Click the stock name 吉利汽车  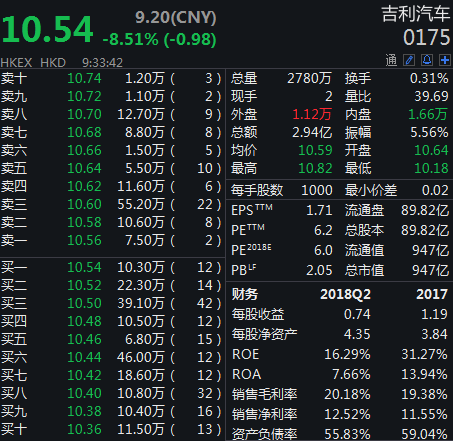(x=416, y=14)
